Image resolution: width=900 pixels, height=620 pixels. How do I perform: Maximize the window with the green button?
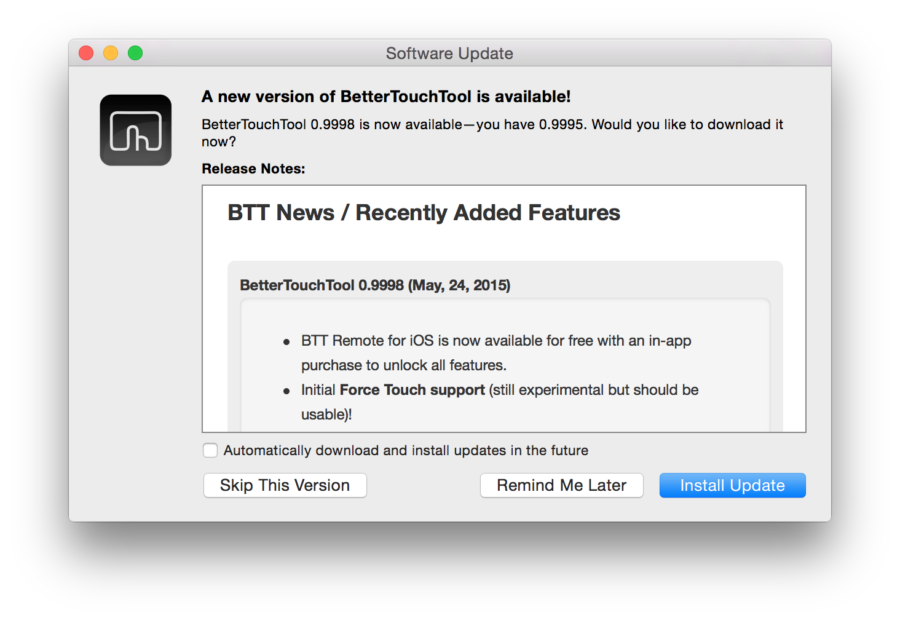tap(135, 53)
